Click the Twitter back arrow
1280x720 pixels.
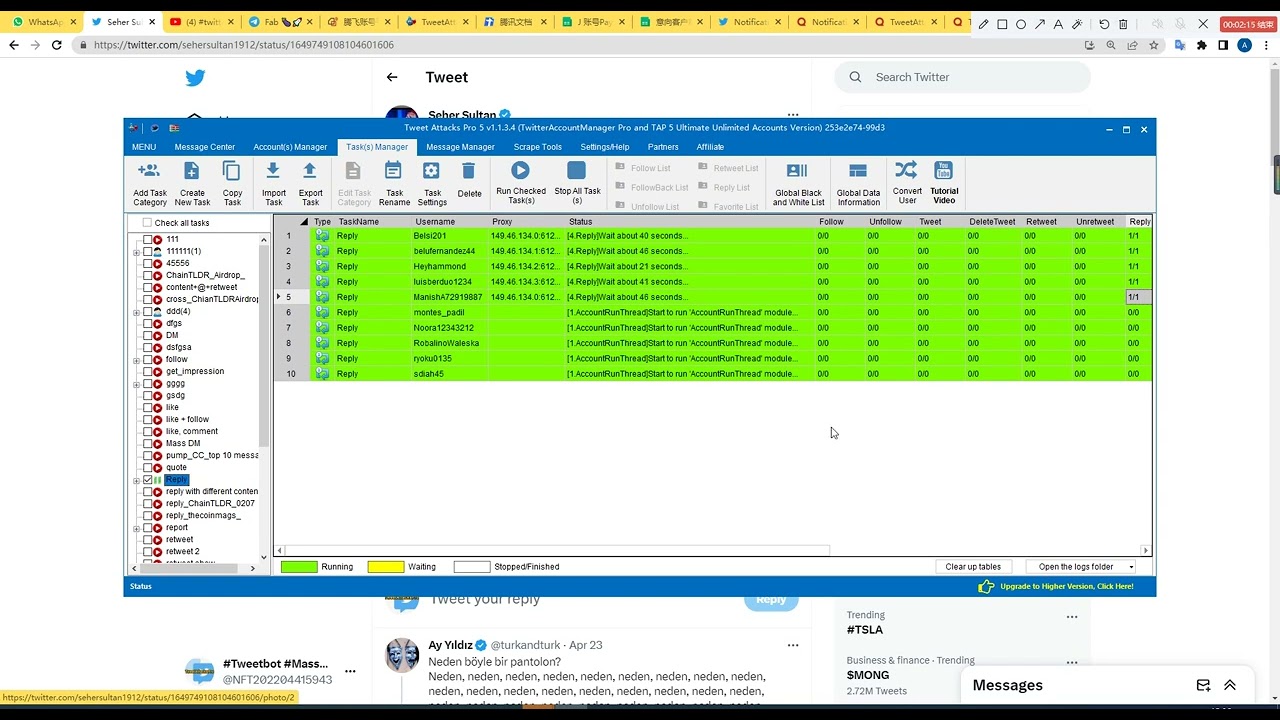pos(392,77)
